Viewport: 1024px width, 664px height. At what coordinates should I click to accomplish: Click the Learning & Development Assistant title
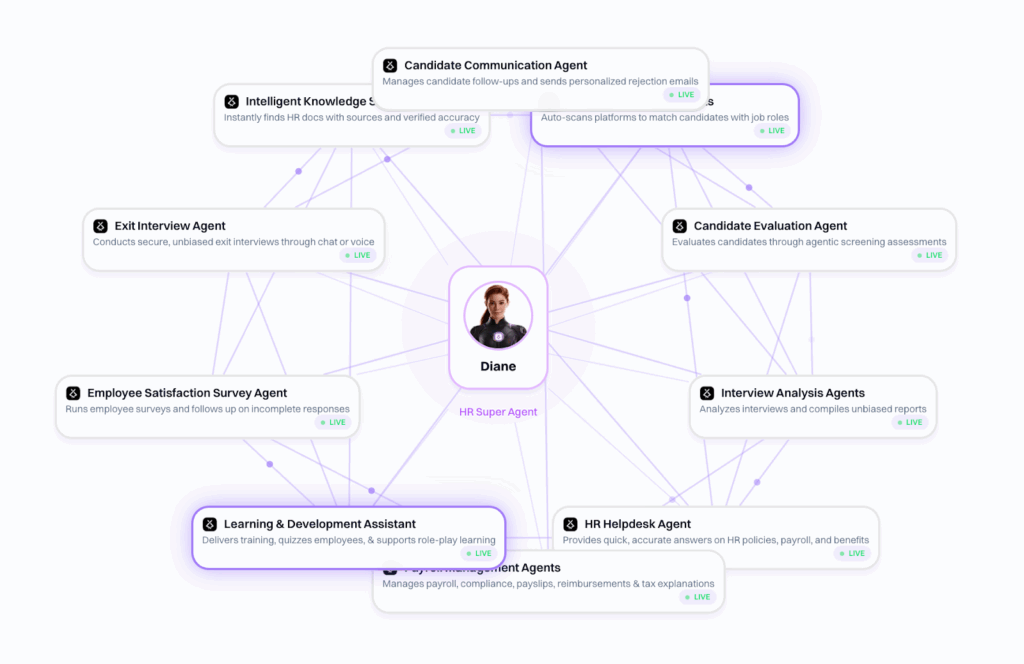319,525
